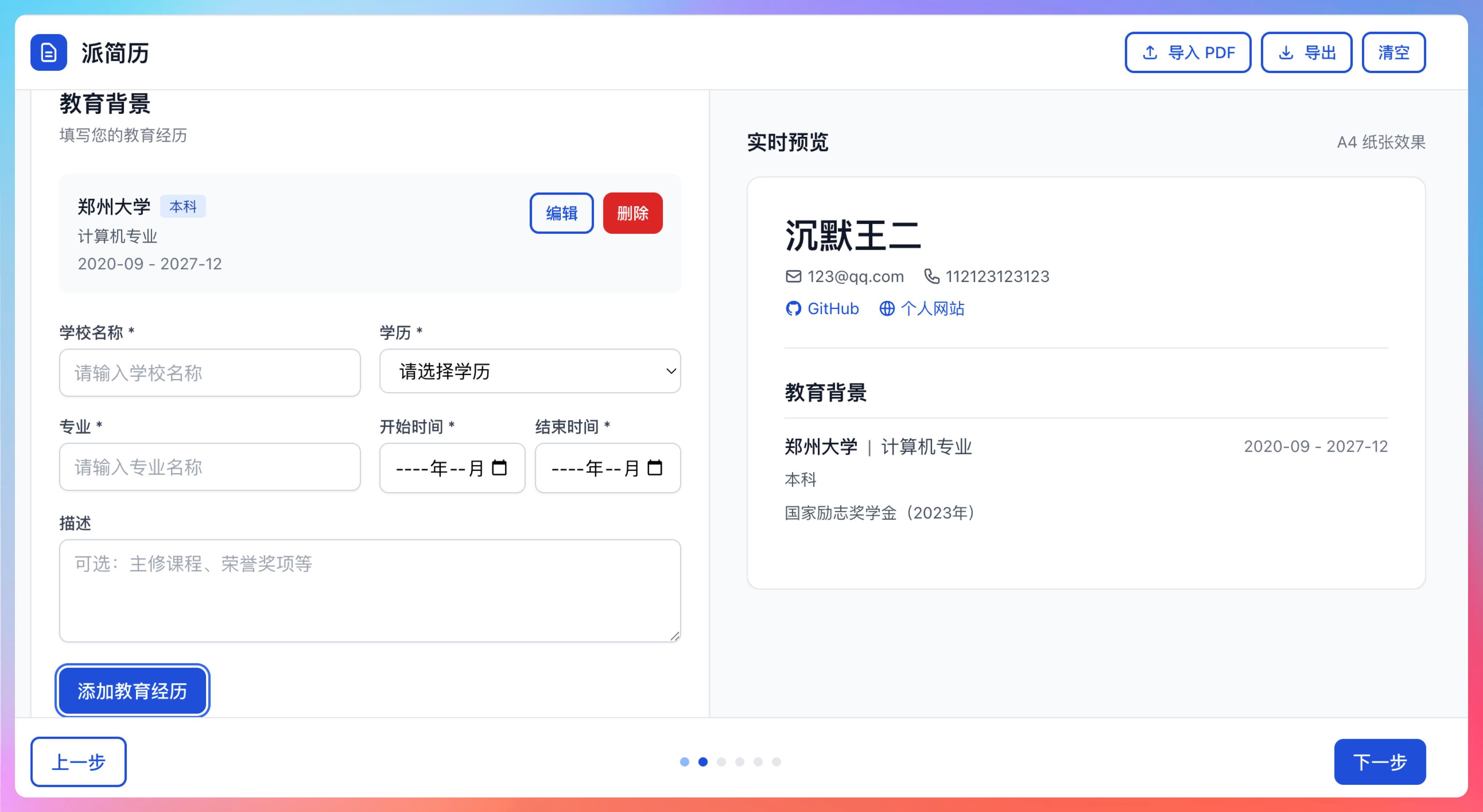Click 添加教育经历 button
This screenshot has height=812, width=1483.
pos(132,691)
